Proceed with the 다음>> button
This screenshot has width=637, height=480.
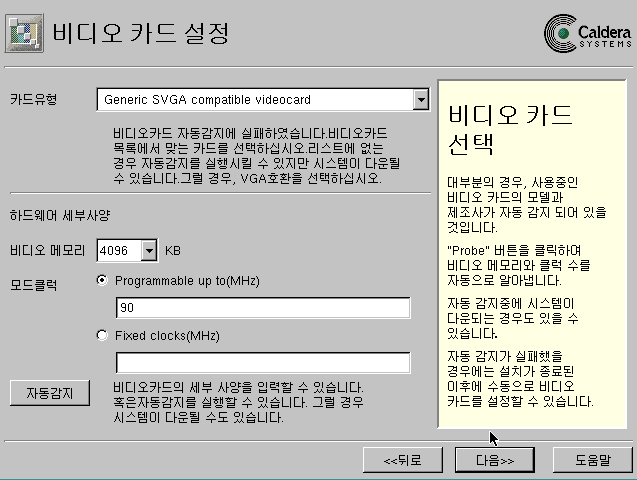tap(494, 460)
